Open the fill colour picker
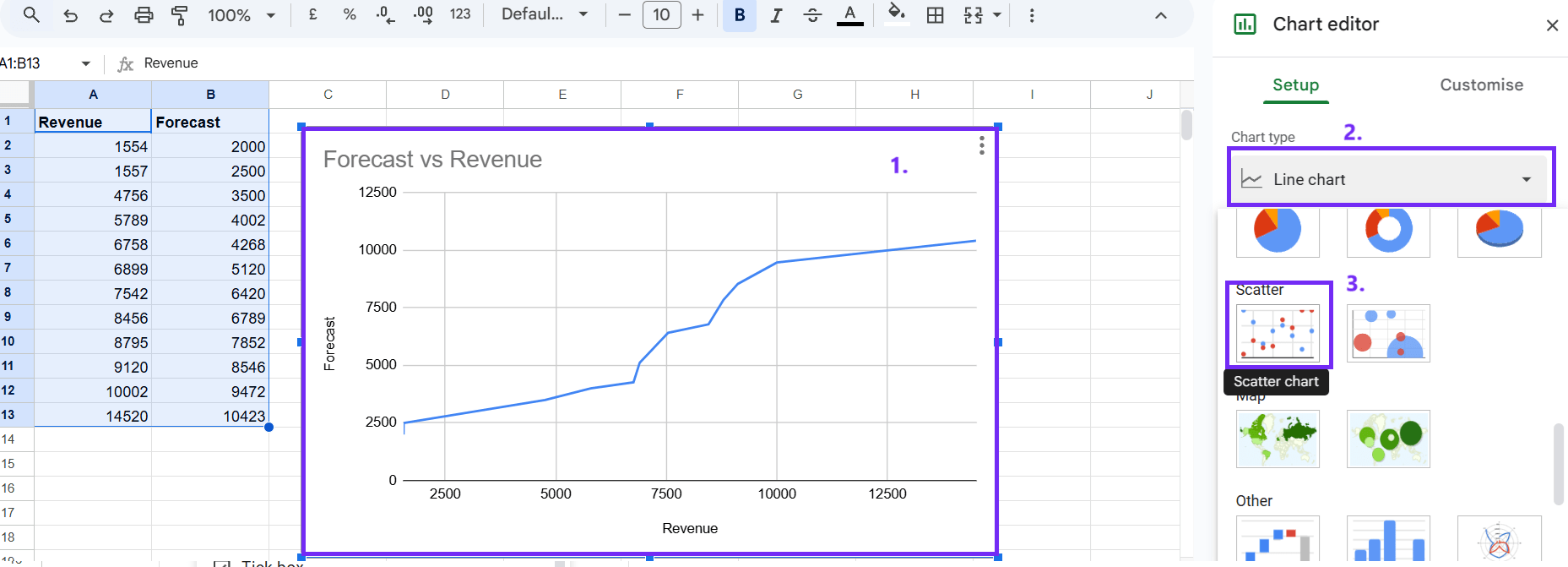This screenshot has width=1568, height=567. [897, 14]
